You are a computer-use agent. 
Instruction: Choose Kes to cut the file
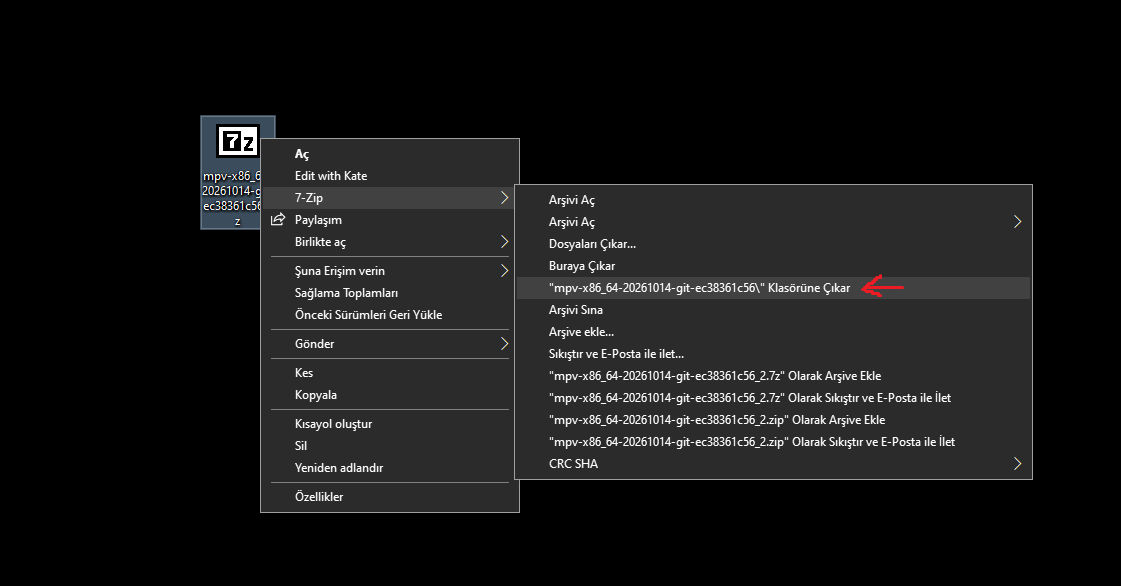[x=390, y=373]
